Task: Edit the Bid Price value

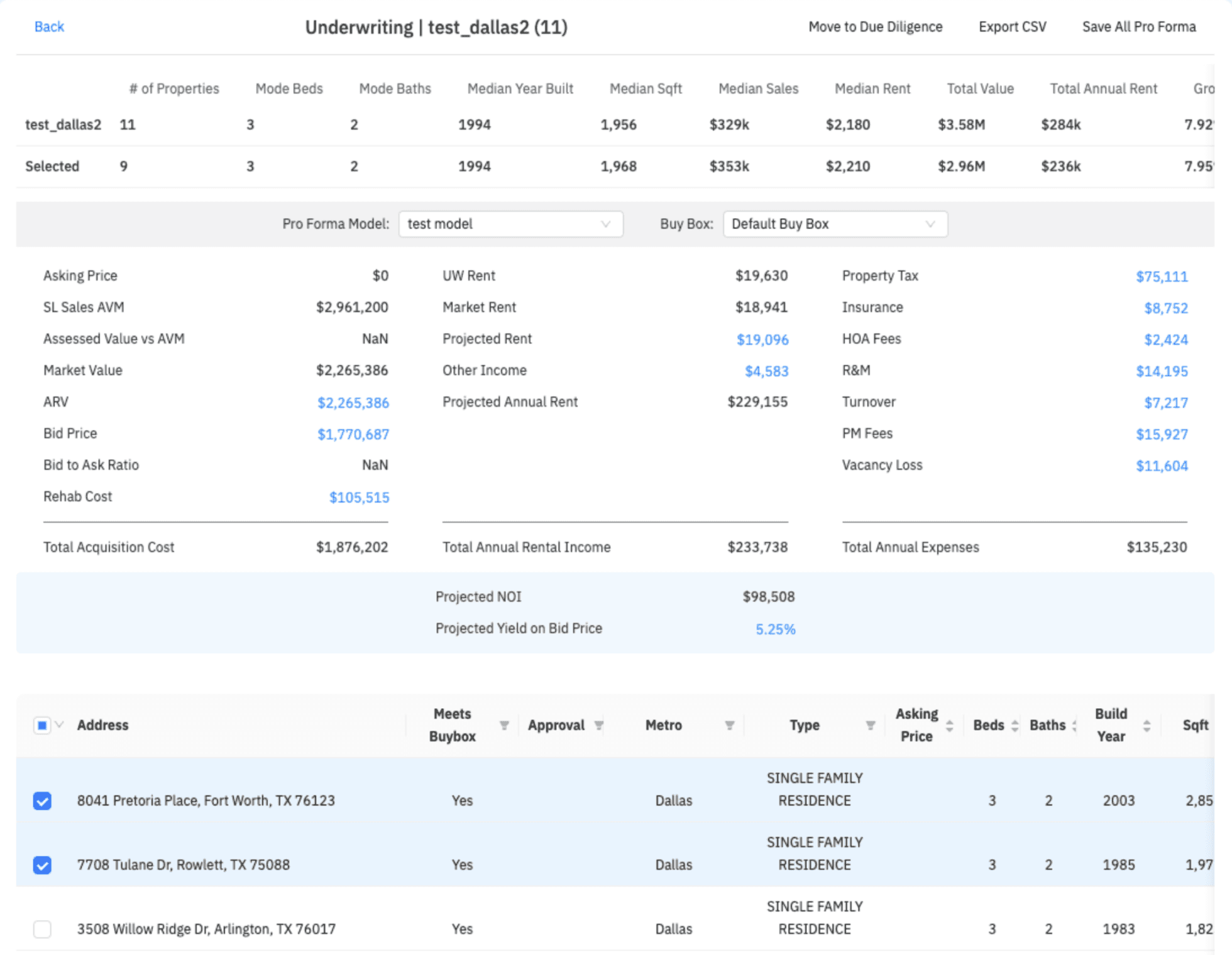Action: [x=353, y=434]
